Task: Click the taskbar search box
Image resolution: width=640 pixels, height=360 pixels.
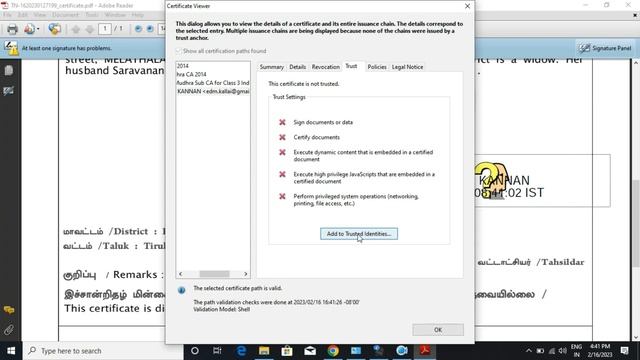Action: coord(103,351)
